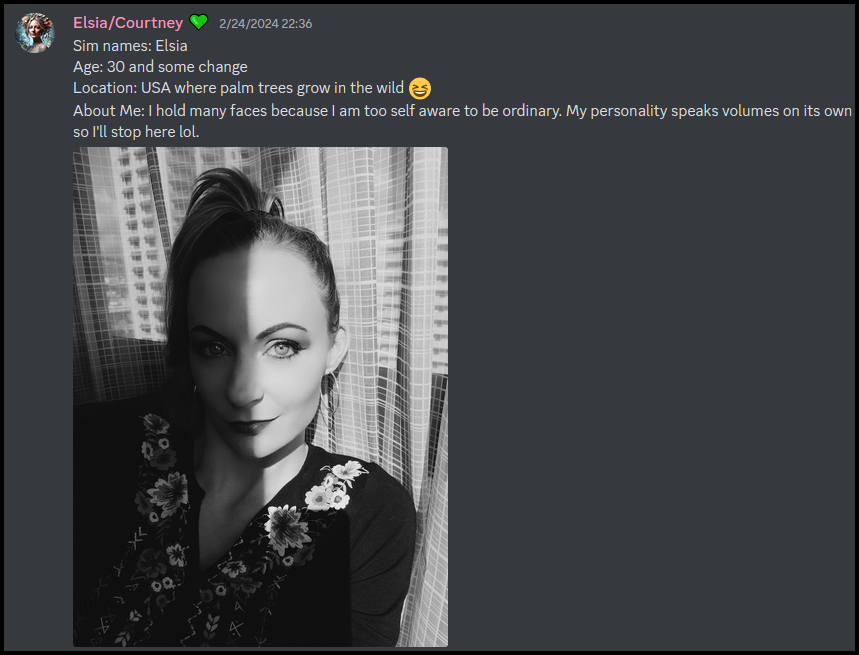Viewport: 859px width, 655px height.
Task: Open Elsia/Courtney's profile avatar
Action: [x=35, y=33]
